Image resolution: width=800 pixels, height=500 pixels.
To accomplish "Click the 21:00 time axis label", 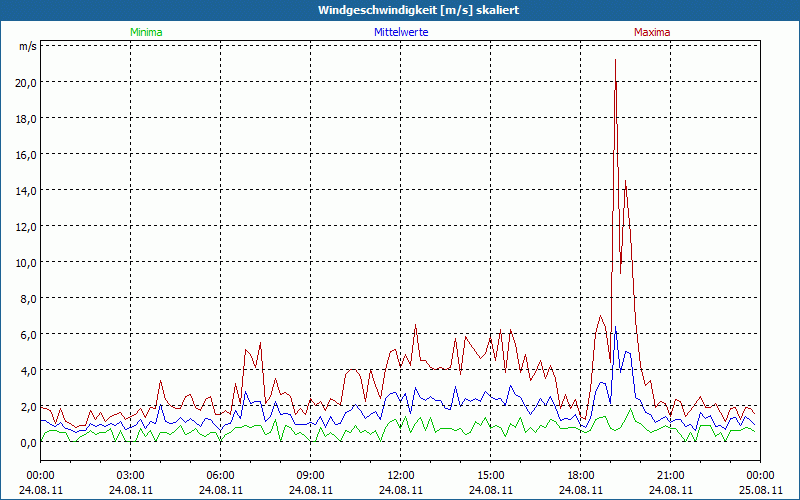I will coord(670,476).
